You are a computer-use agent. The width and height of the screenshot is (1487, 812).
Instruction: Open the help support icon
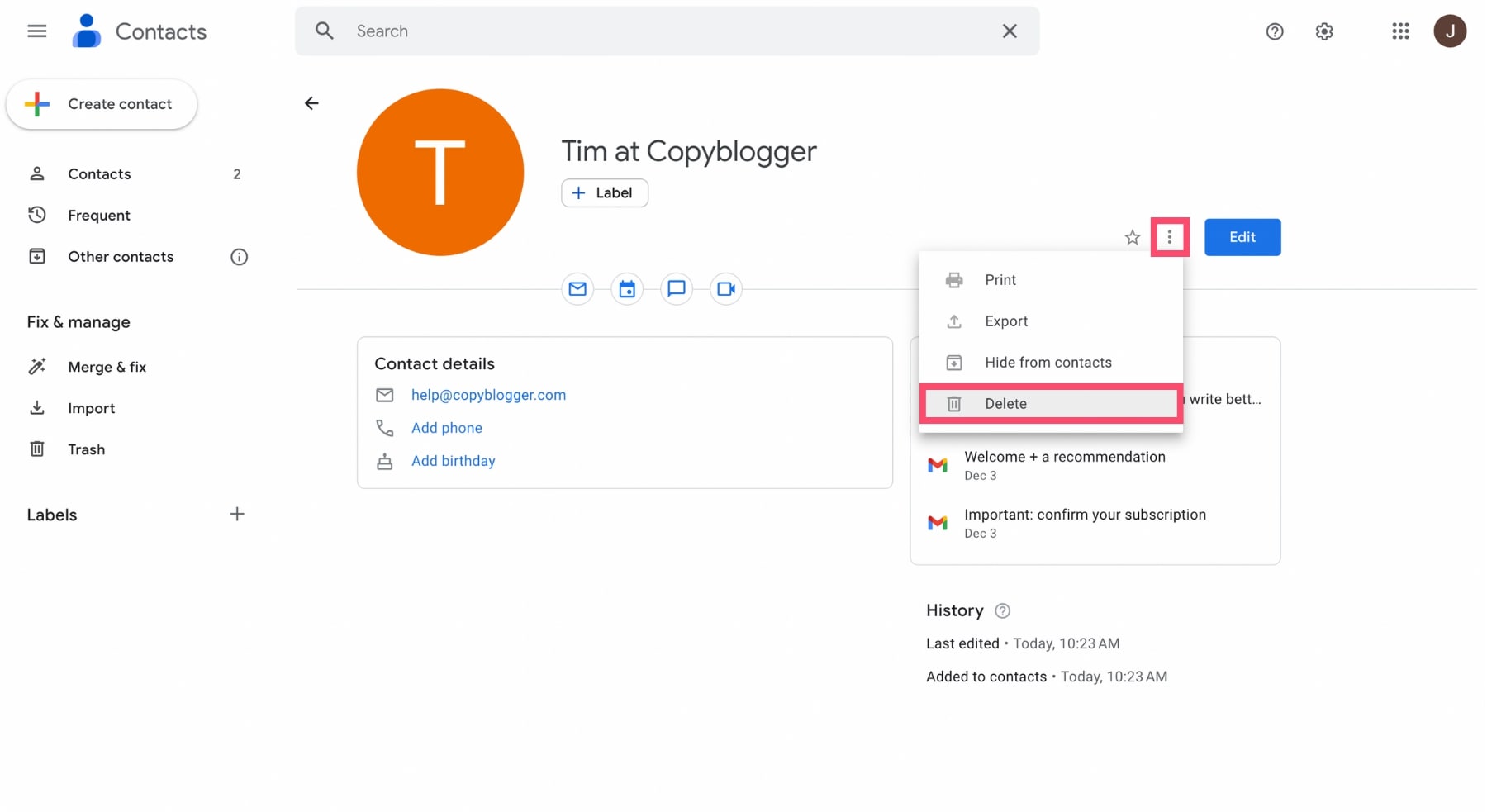pos(1275,31)
